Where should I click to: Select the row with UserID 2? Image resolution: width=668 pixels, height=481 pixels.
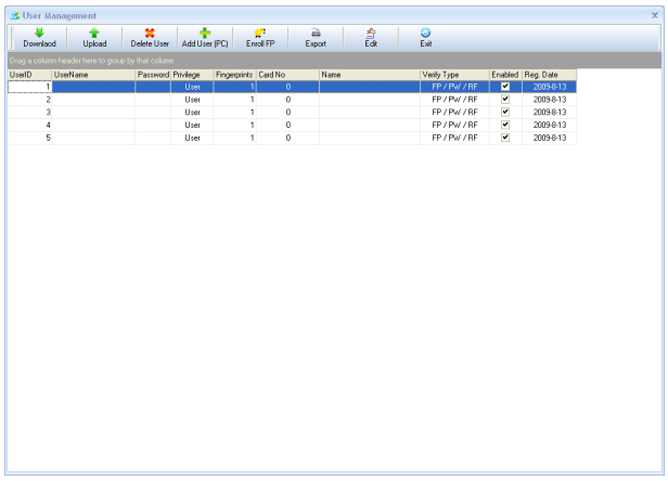click(x=292, y=100)
